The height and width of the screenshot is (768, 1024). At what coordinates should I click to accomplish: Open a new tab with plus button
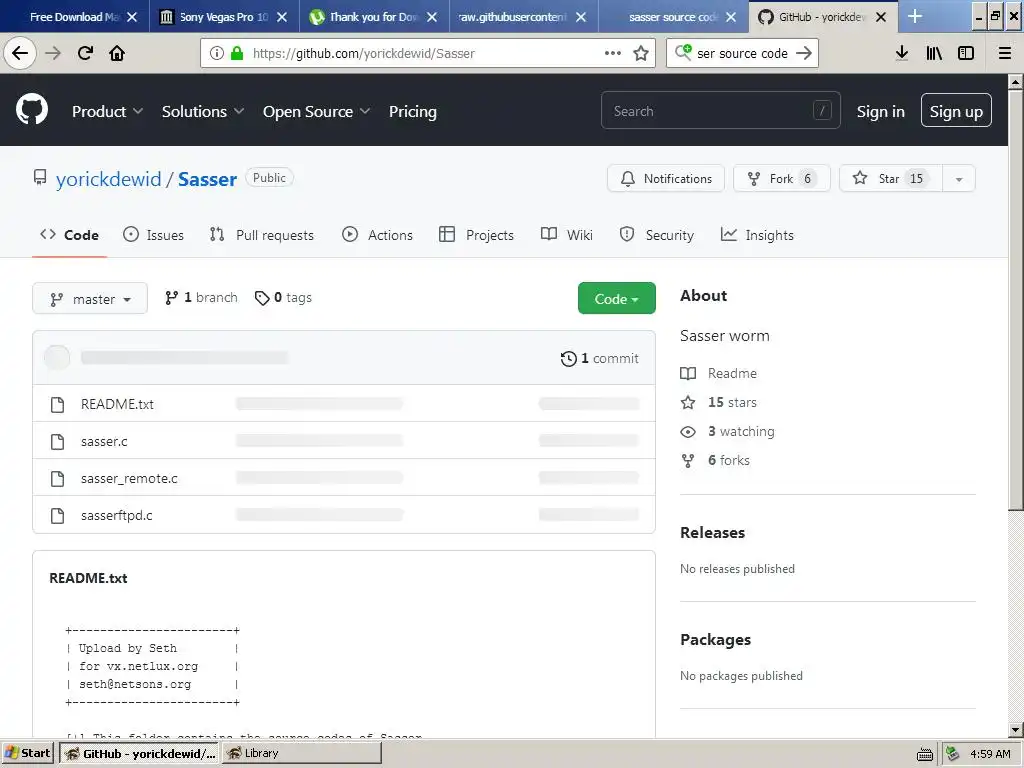click(x=915, y=16)
